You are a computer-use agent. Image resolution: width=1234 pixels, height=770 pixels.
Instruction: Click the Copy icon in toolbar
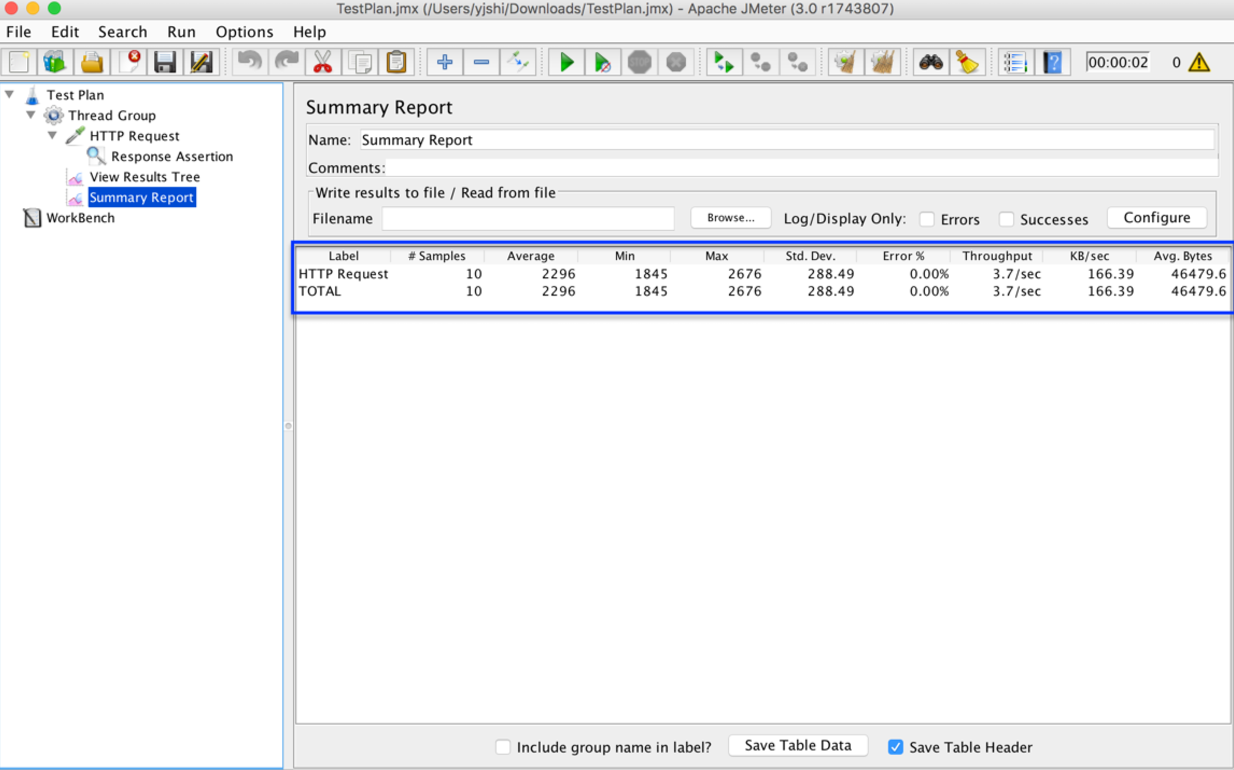[x=360, y=62]
